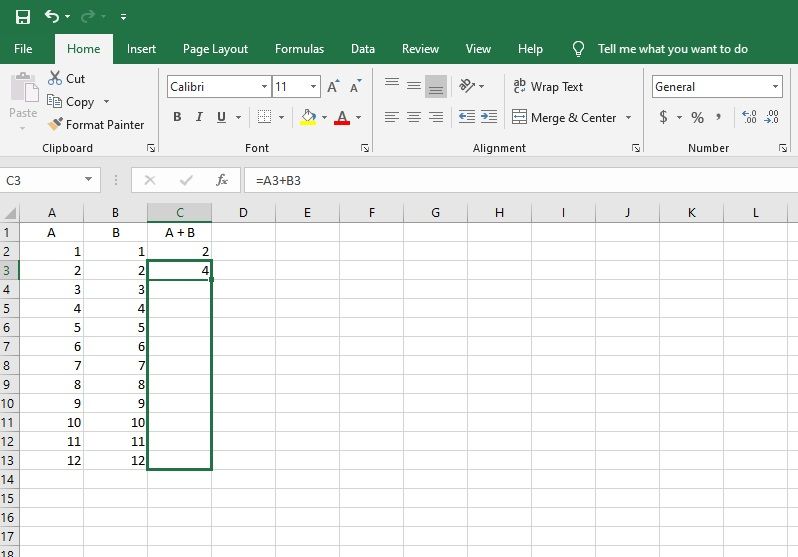Select cell C2 containing 2
The height and width of the screenshot is (557, 798).
tap(180, 252)
